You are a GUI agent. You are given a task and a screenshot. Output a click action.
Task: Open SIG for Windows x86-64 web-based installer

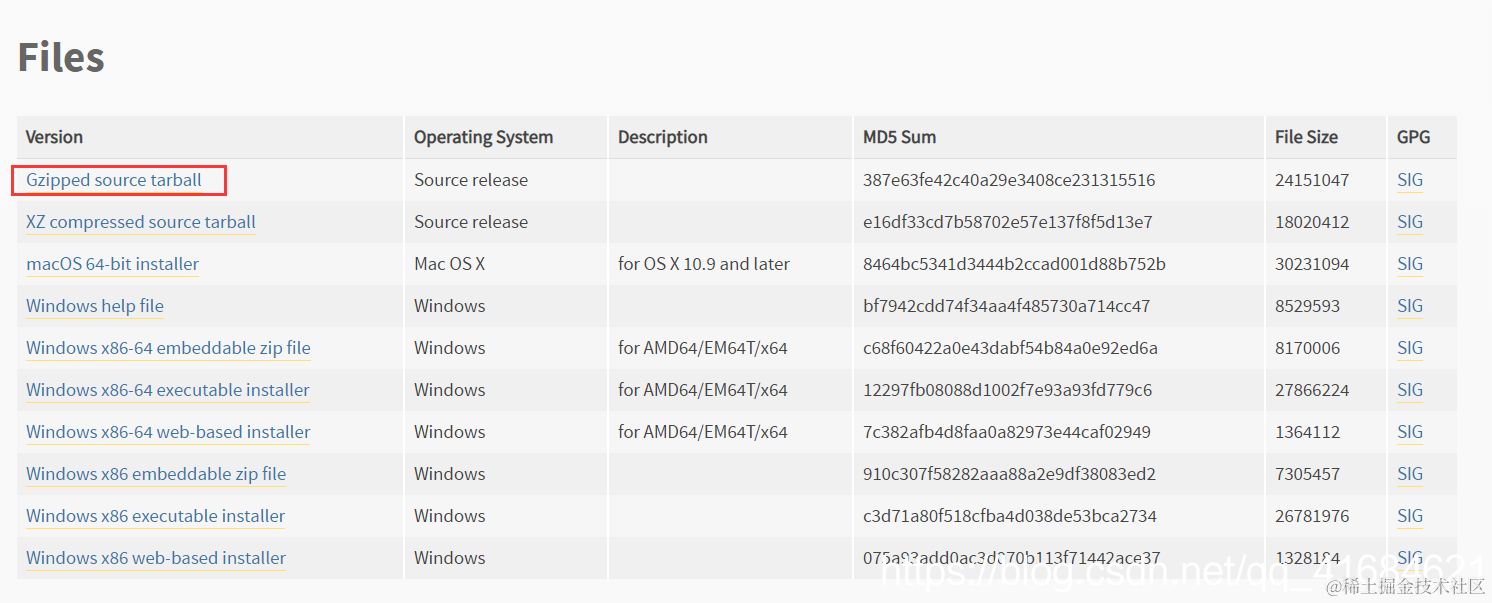pos(1410,432)
